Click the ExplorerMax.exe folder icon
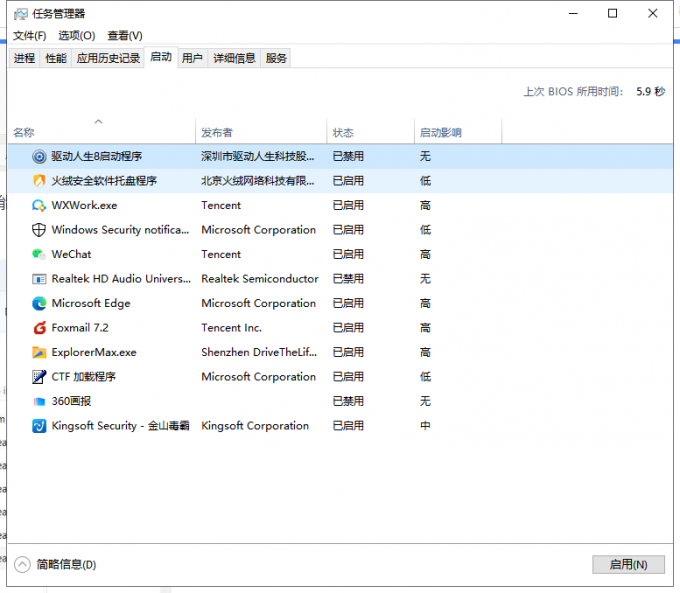The height and width of the screenshot is (593, 680). pos(39,352)
